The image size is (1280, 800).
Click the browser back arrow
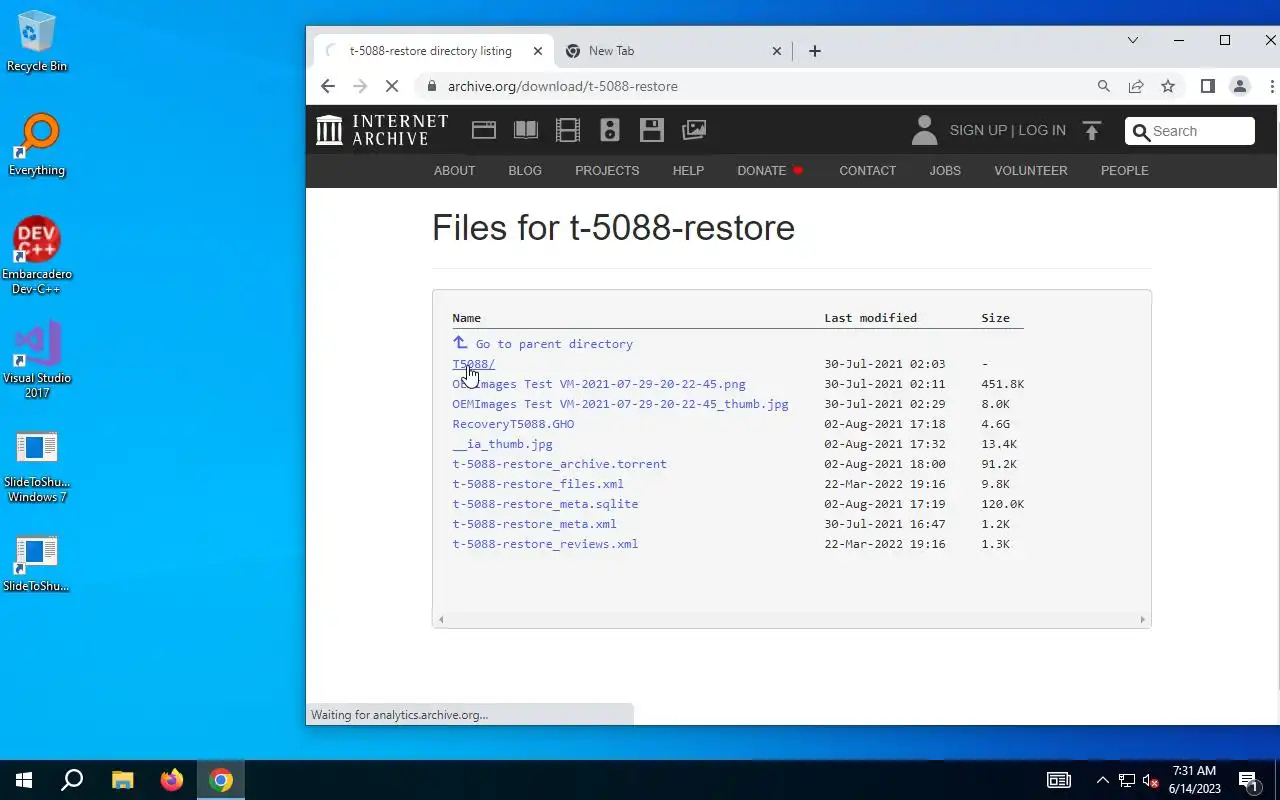[x=328, y=86]
